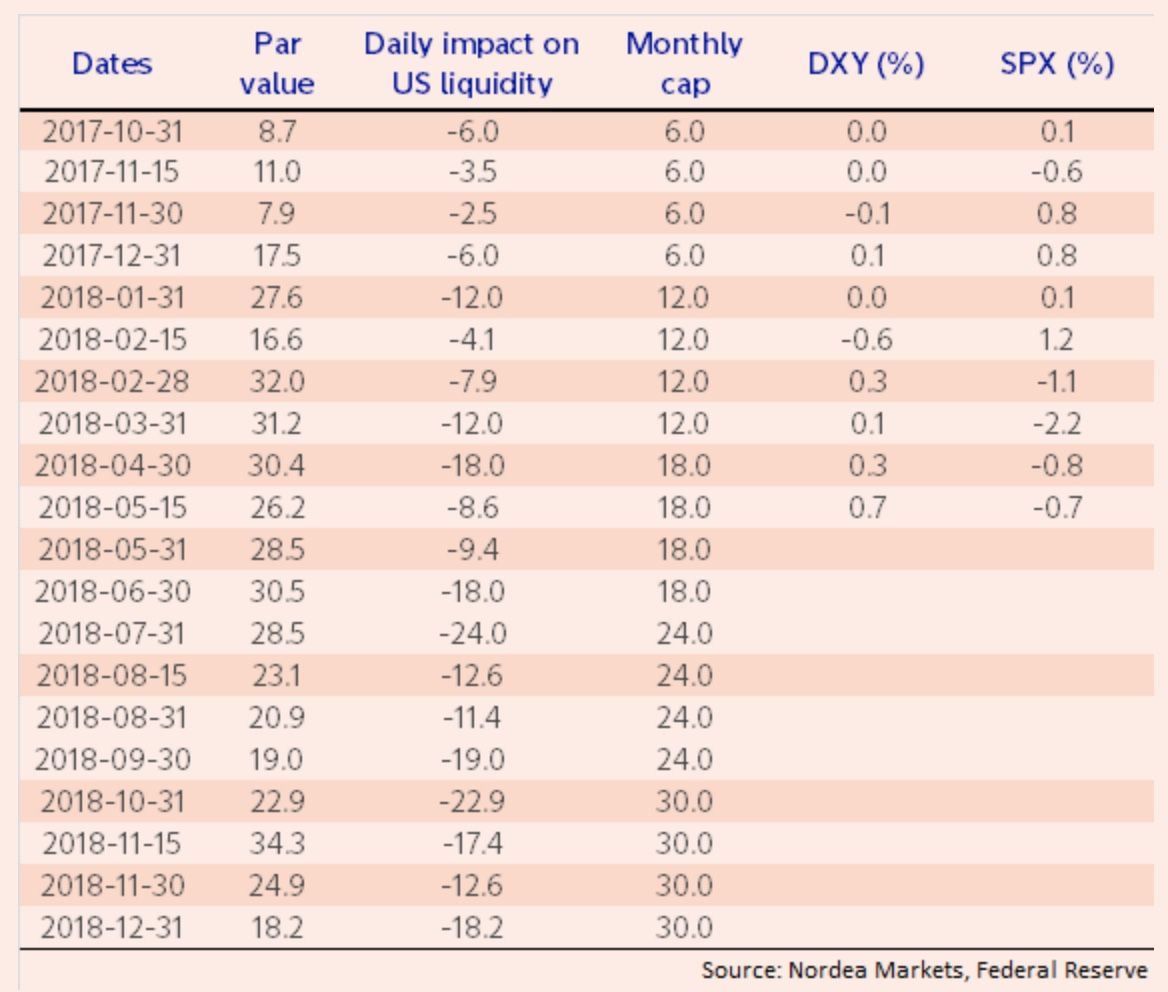The width and height of the screenshot is (1168, 992).
Task: Click the 2018-12-31 date cell
Action: [x=113, y=927]
